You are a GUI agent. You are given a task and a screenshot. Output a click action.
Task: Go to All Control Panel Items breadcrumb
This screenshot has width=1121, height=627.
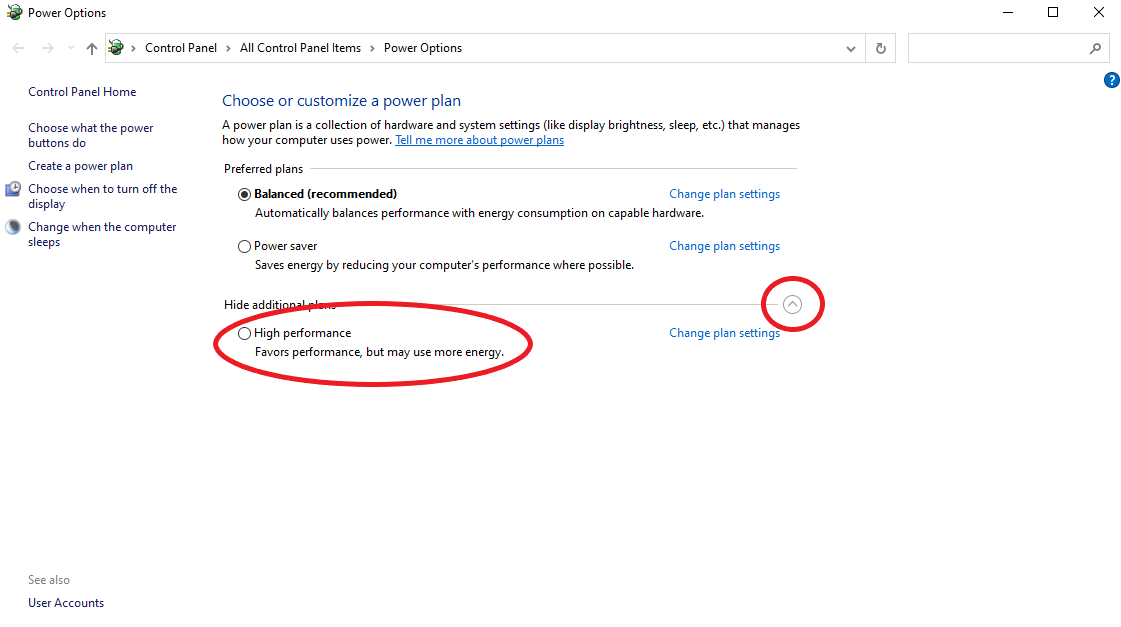click(x=300, y=48)
